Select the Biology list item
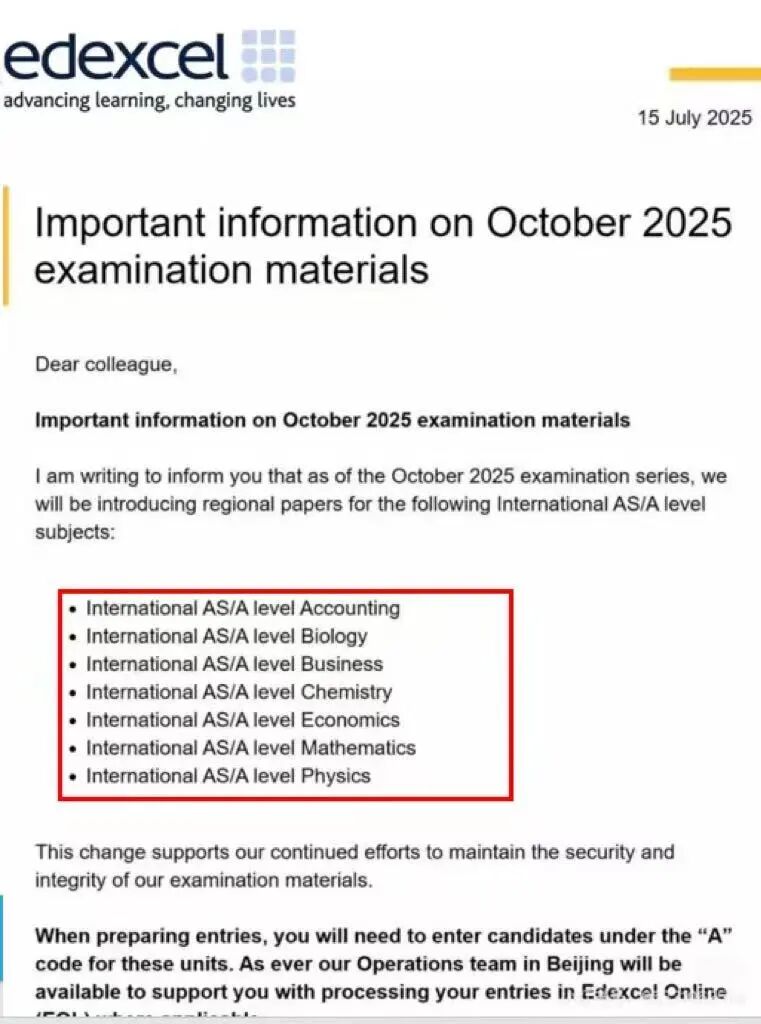This screenshot has height=1024, width=761. click(x=226, y=636)
